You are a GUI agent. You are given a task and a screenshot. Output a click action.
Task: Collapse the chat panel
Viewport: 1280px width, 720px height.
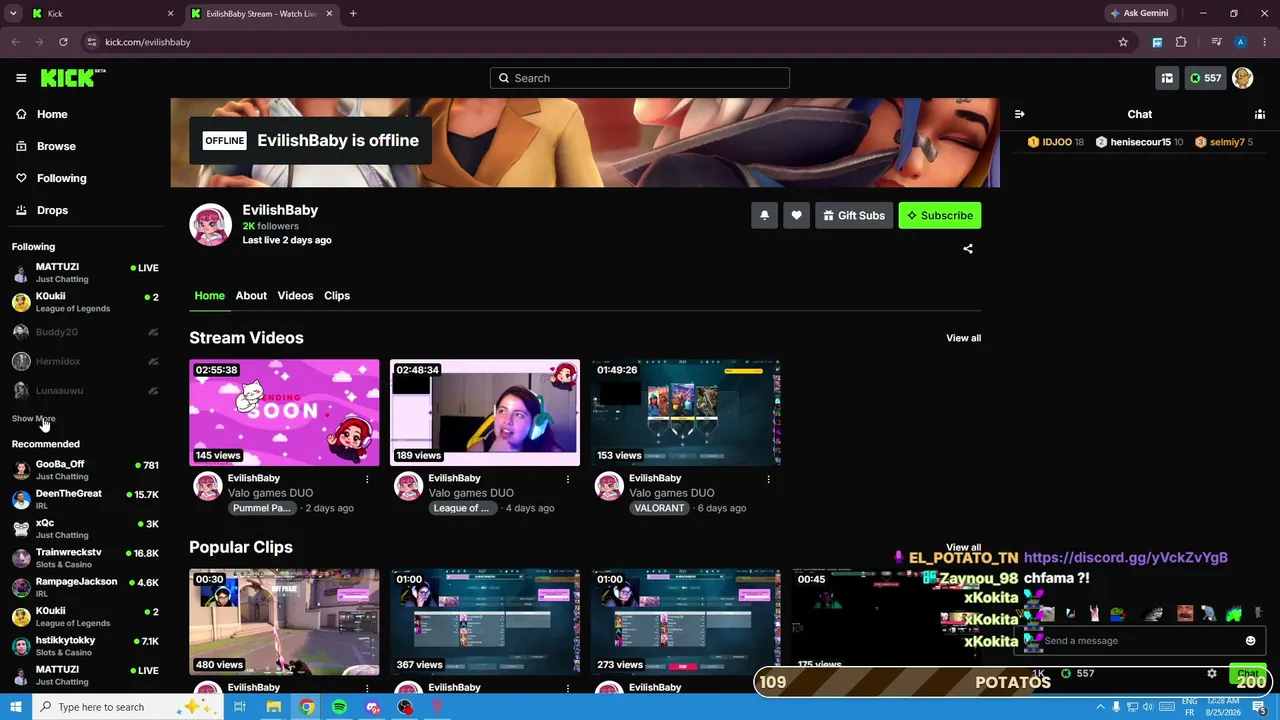click(x=1019, y=114)
